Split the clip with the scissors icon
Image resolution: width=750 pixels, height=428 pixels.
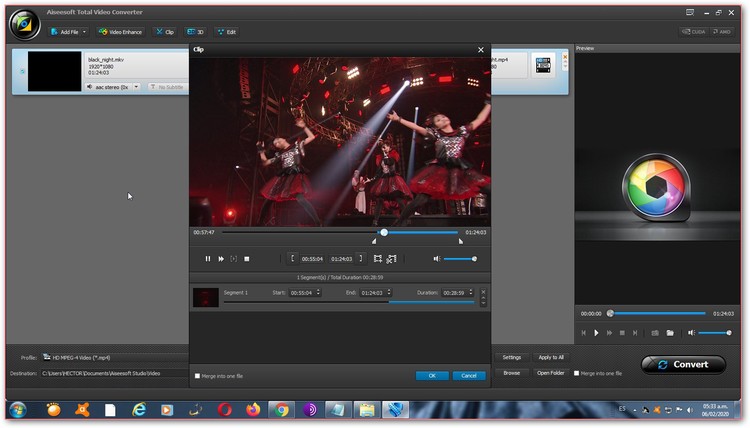coord(391,259)
